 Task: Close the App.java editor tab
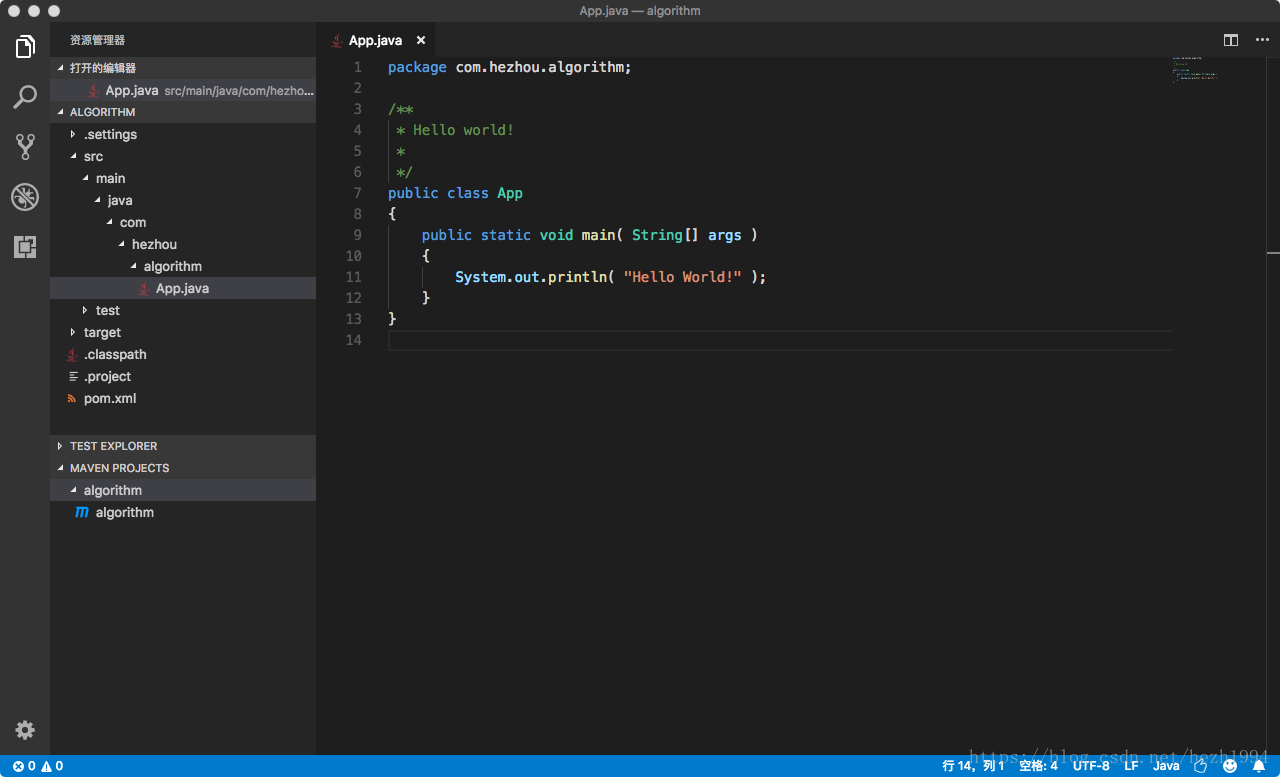421,40
